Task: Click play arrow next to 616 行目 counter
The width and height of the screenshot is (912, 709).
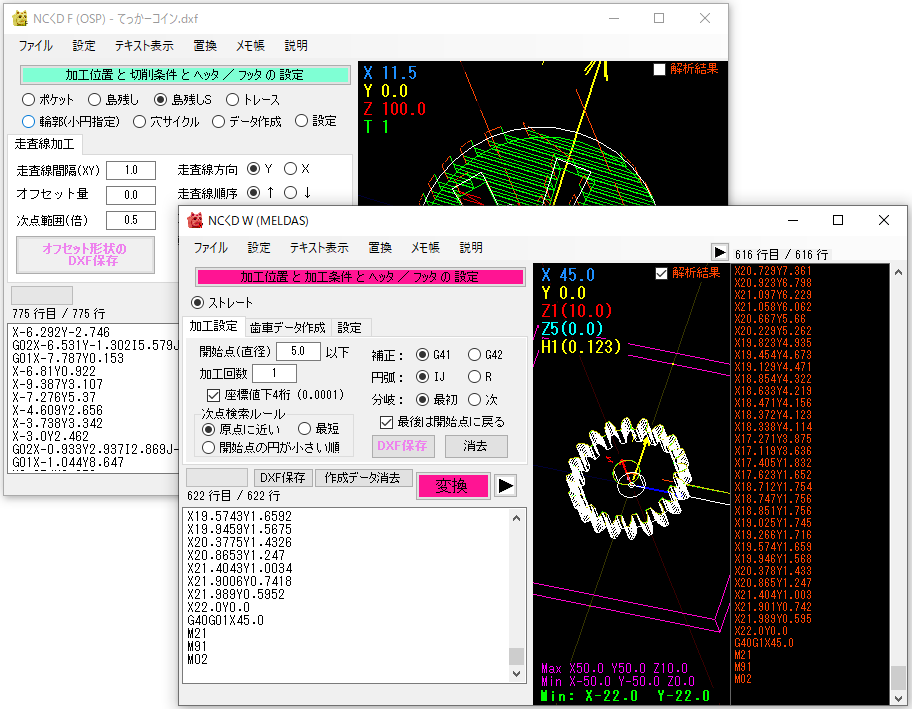Action: click(719, 252)
